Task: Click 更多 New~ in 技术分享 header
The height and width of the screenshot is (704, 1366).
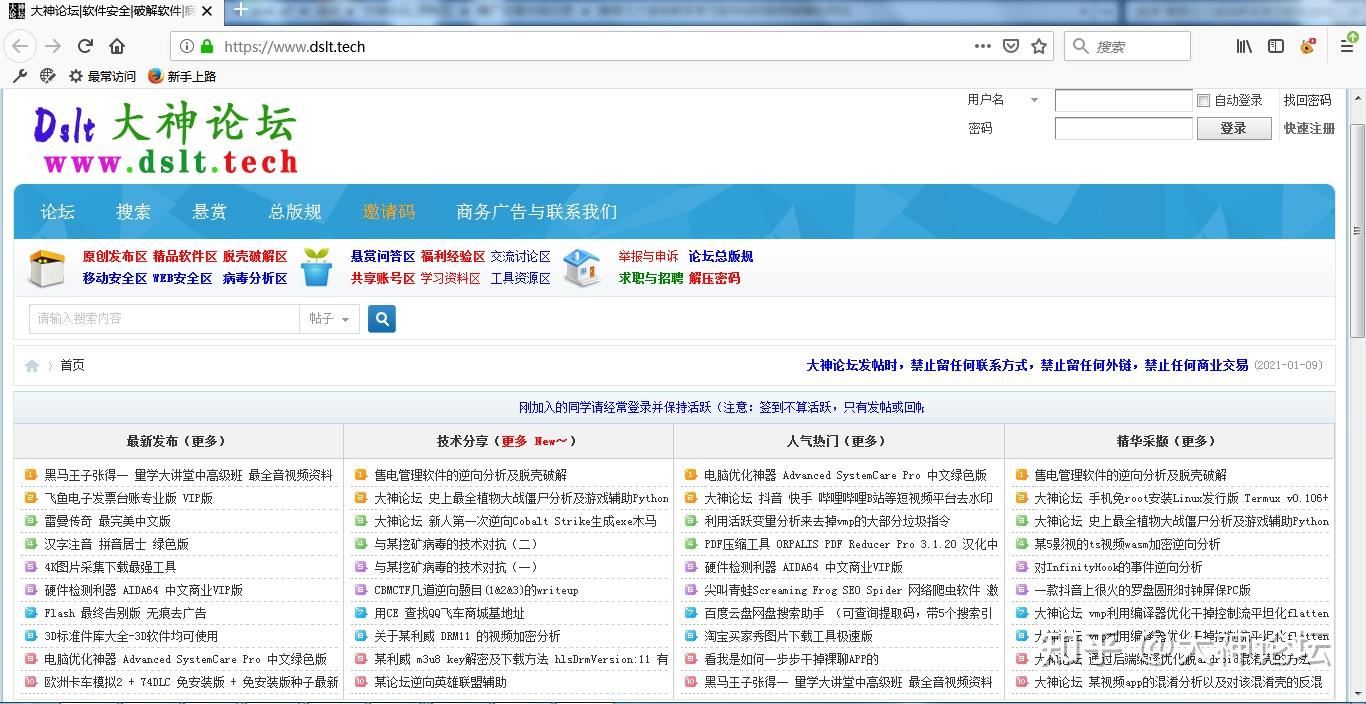Action: (x=534, y=441)
